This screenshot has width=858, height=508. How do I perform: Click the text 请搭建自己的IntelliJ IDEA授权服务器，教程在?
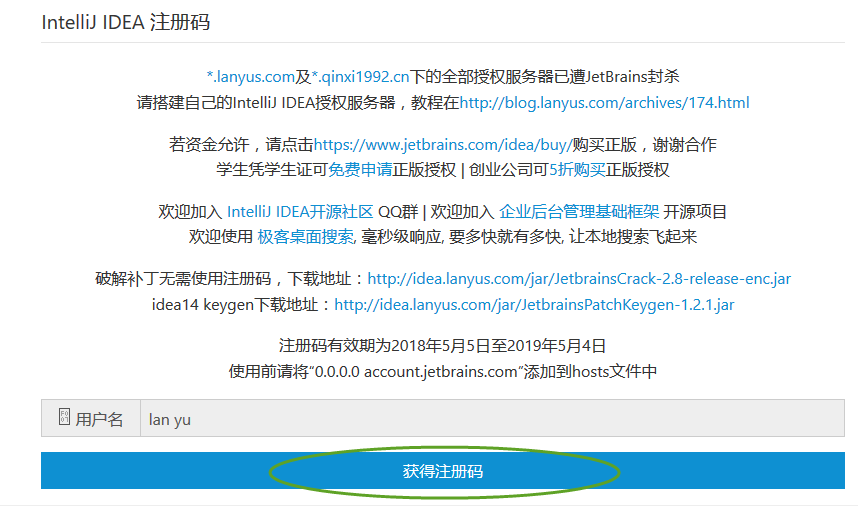coord(298,102)
